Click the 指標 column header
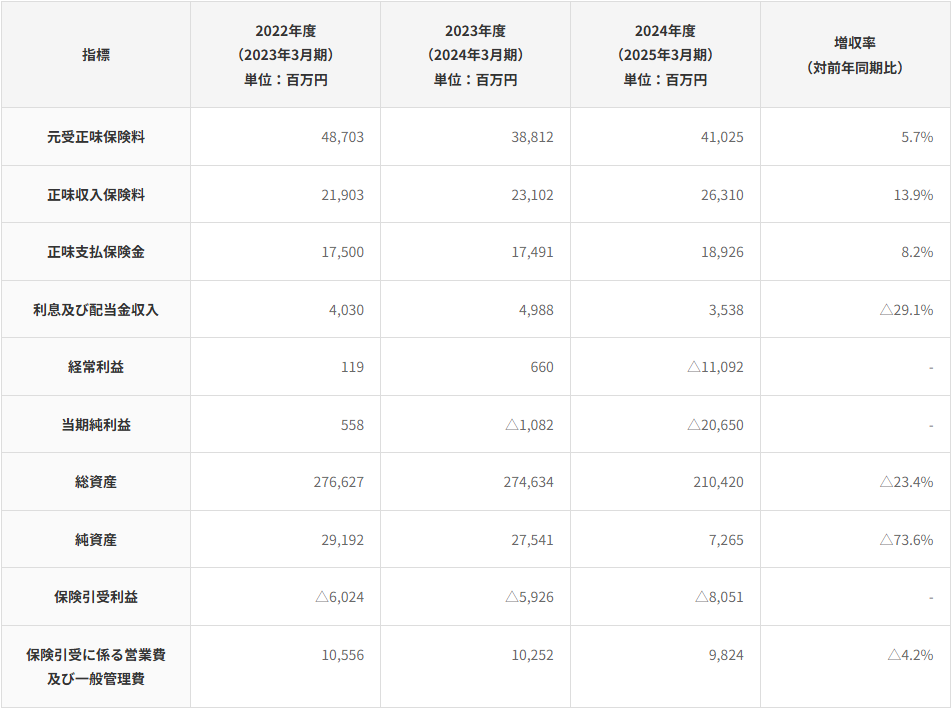952x709 pixels. [x=96, y=55]
